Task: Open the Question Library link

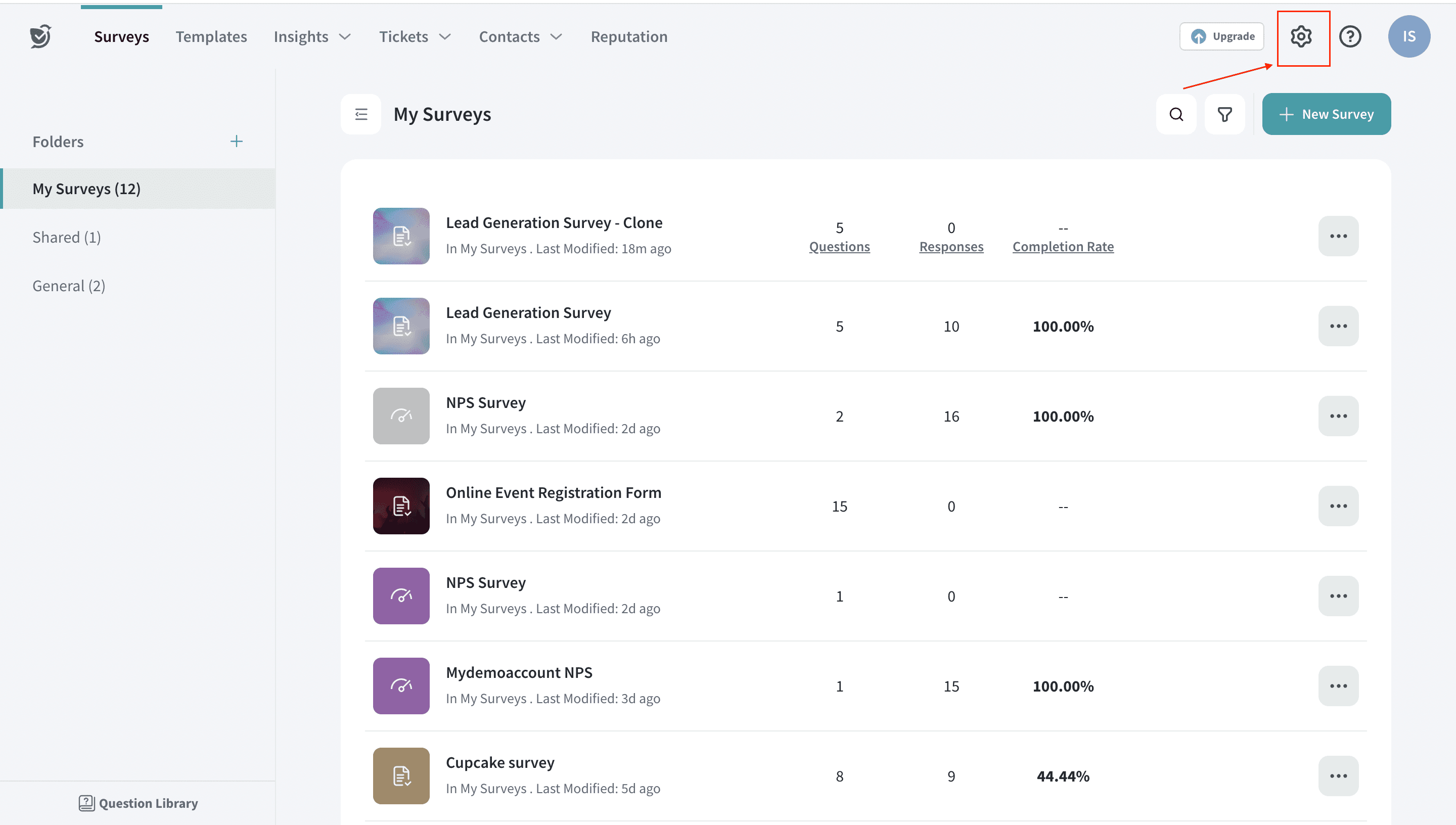Action: tap(138, 803)
